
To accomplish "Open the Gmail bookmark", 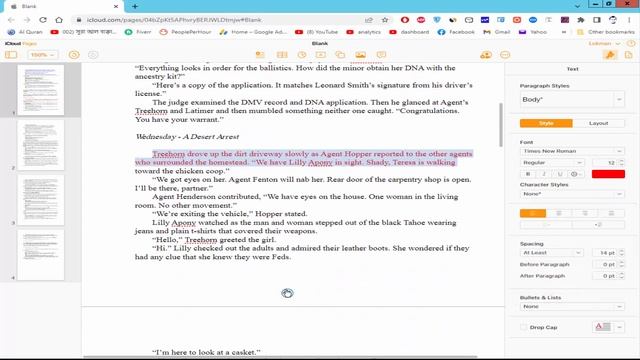I will pos(497,32).
